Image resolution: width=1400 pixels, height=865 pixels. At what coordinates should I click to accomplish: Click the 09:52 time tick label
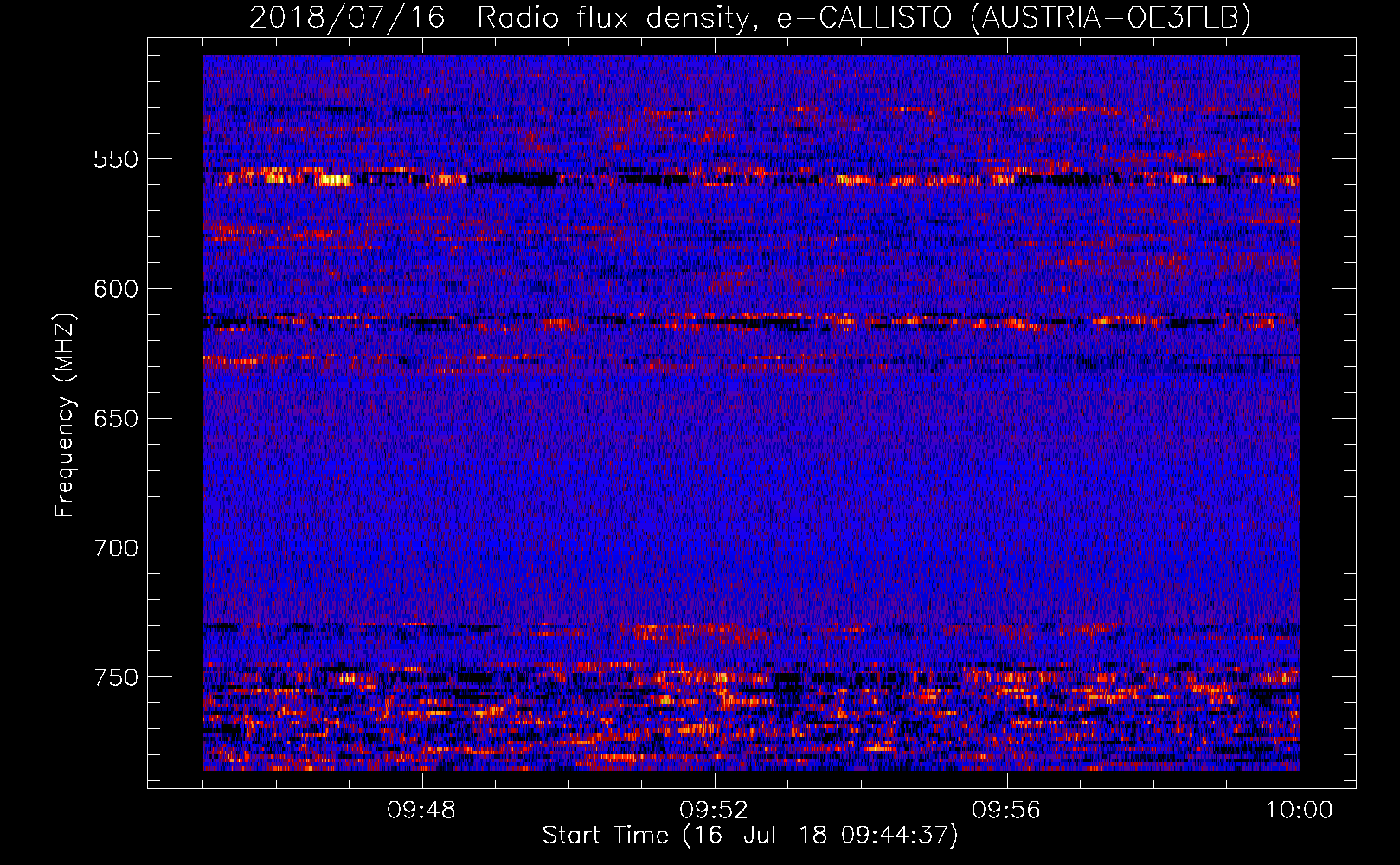(x=714, y=811)
